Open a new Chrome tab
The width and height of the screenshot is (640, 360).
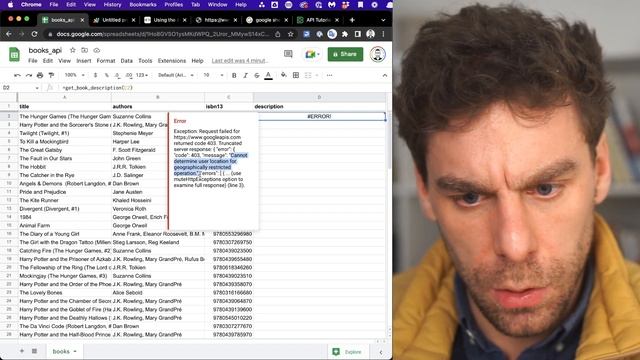[352, 20]
